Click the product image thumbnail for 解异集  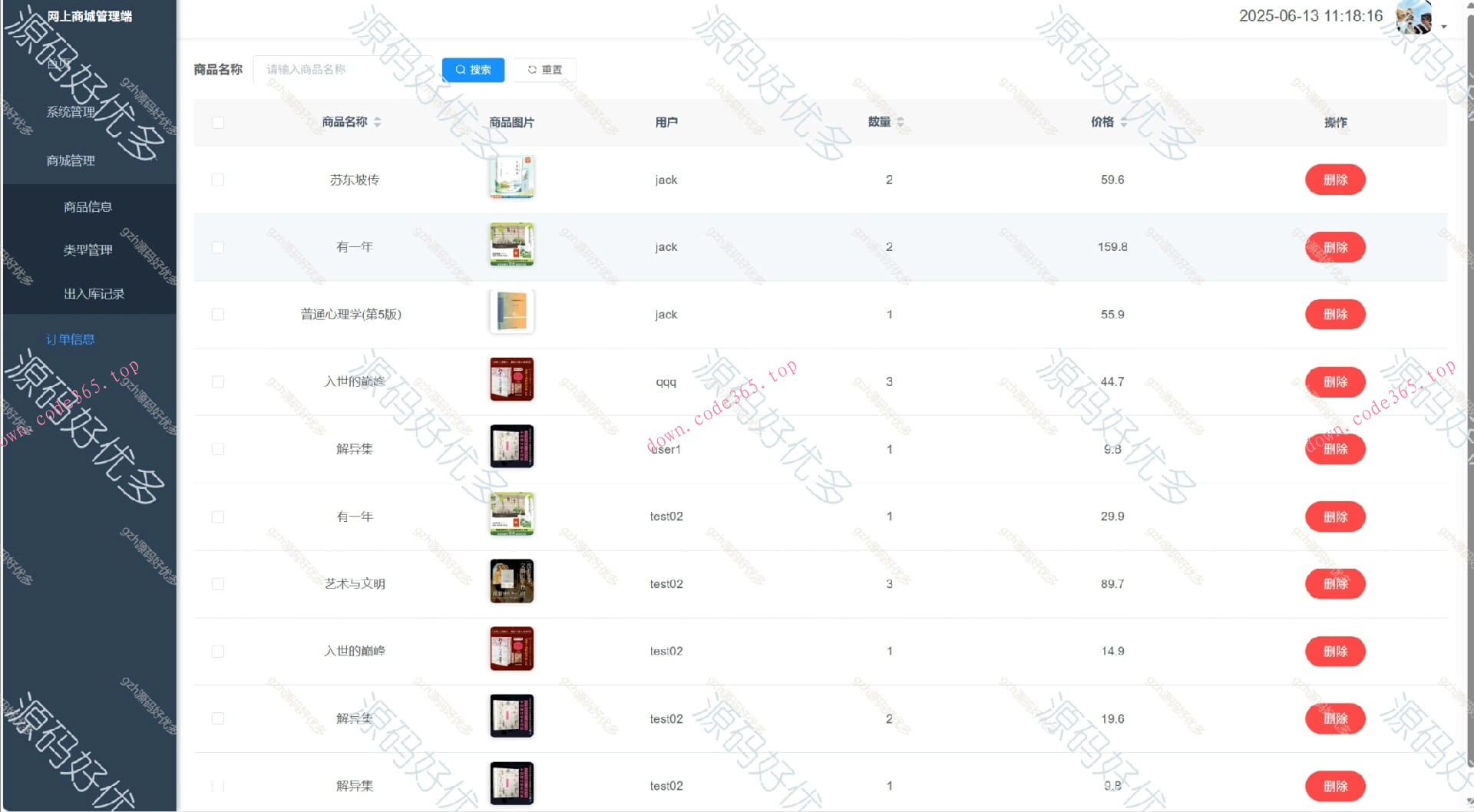(x=511, y=446)
